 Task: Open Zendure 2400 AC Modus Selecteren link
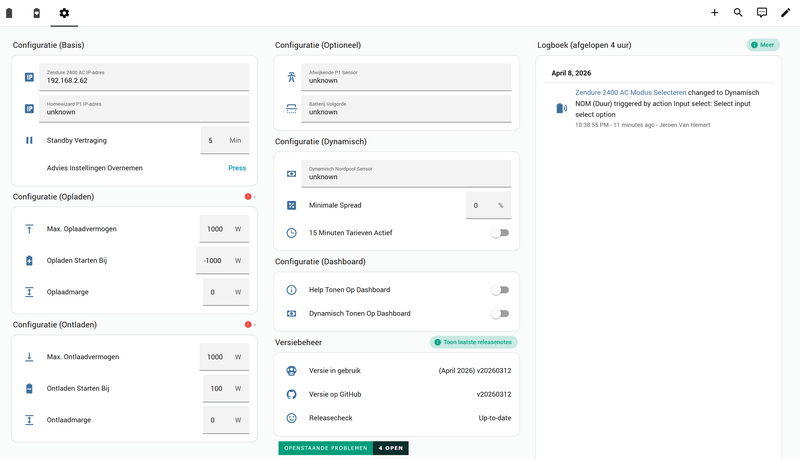click(631, 92)
